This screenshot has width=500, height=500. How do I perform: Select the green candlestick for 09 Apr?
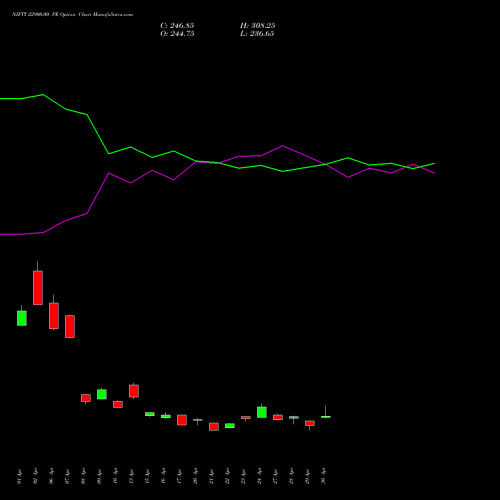click(102, 394)
